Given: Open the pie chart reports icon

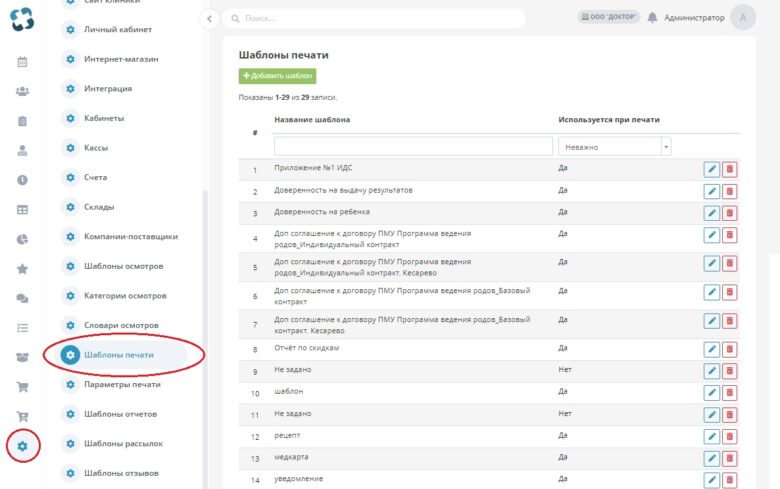Looking at the screenshot, I should click(22, 239).
